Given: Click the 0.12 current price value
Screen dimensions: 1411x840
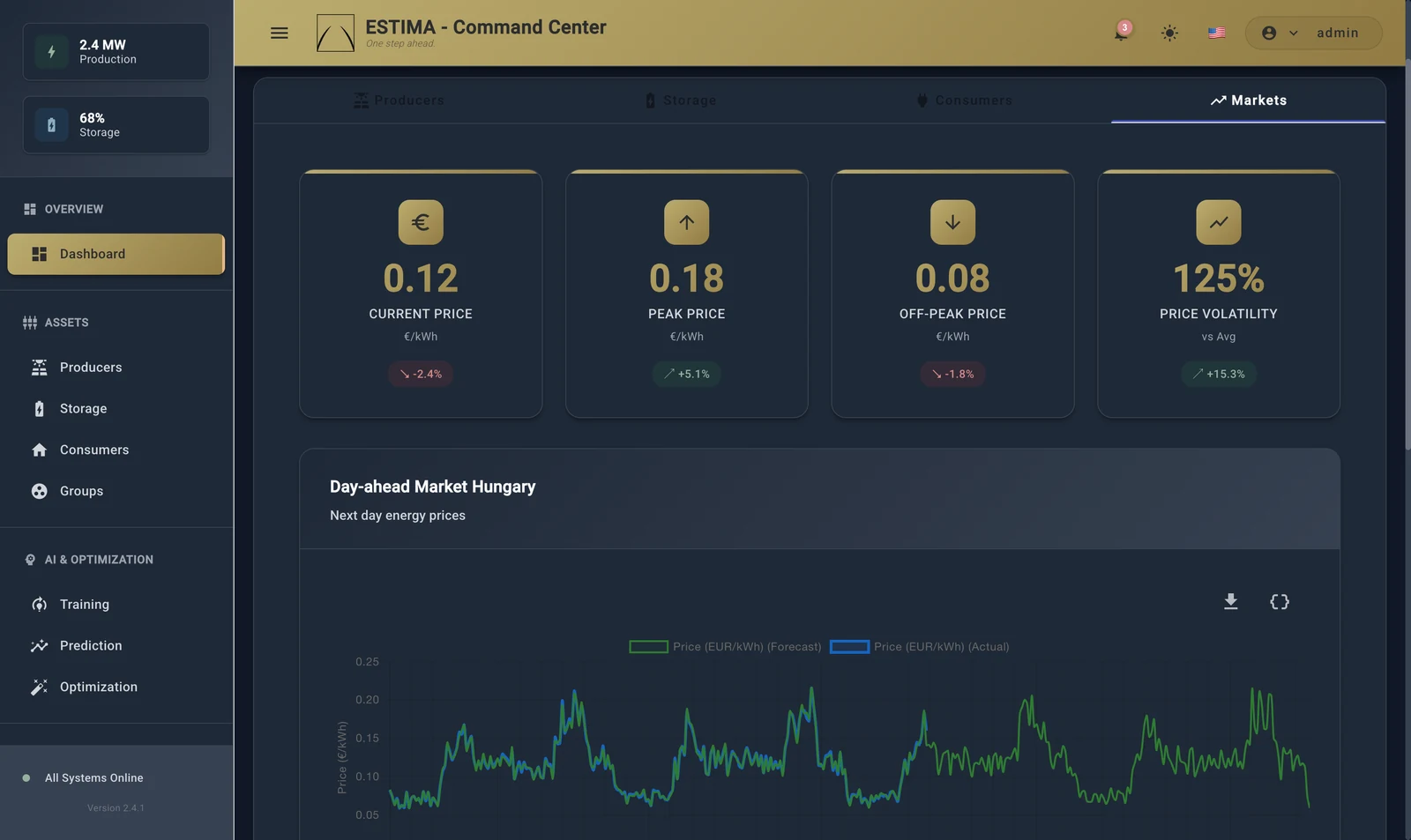Looking at the screenshot, I should (421, 279).
